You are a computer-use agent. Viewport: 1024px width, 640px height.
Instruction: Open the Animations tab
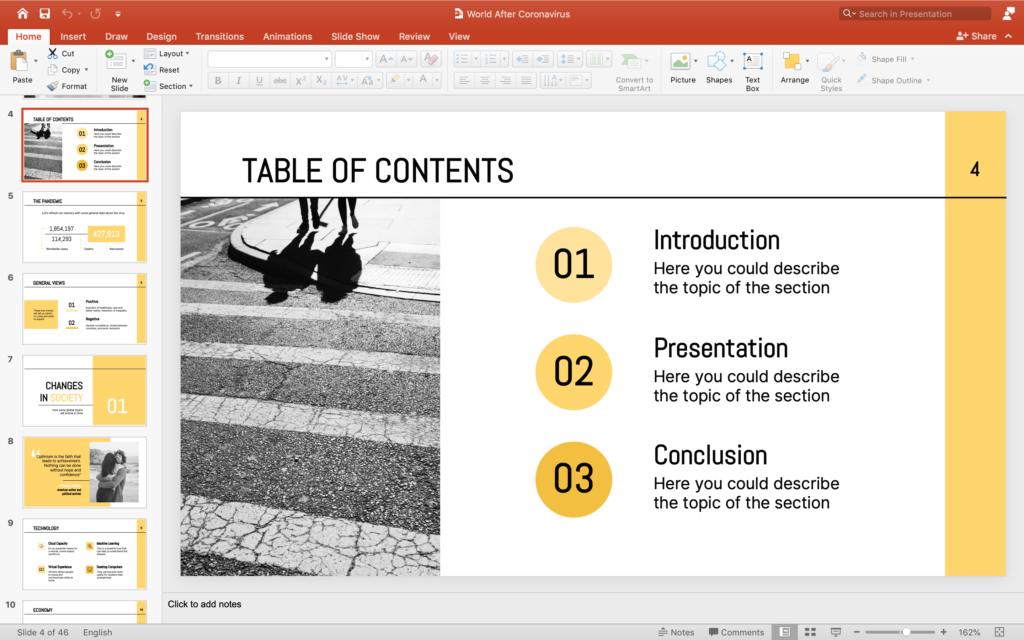click(x=287, y=36)
